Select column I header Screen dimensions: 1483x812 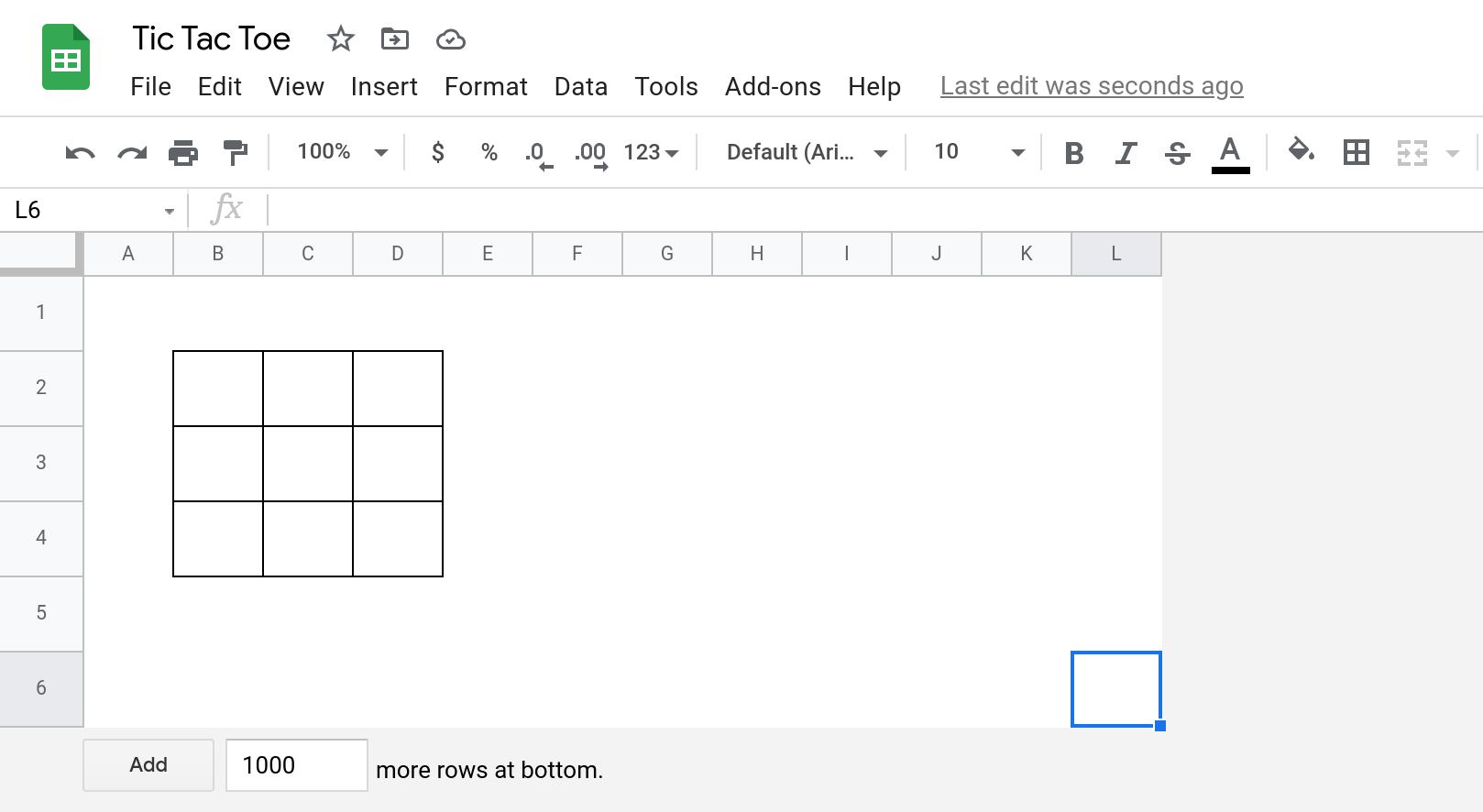[x=847, y=254]
